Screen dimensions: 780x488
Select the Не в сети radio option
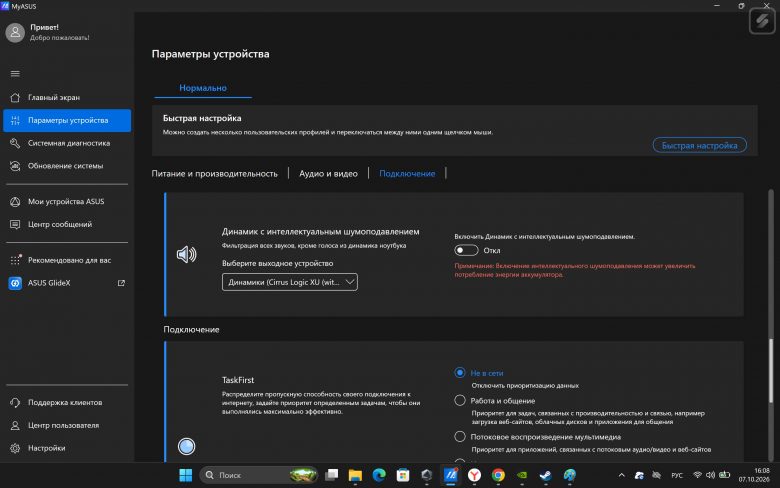(460, 373)
